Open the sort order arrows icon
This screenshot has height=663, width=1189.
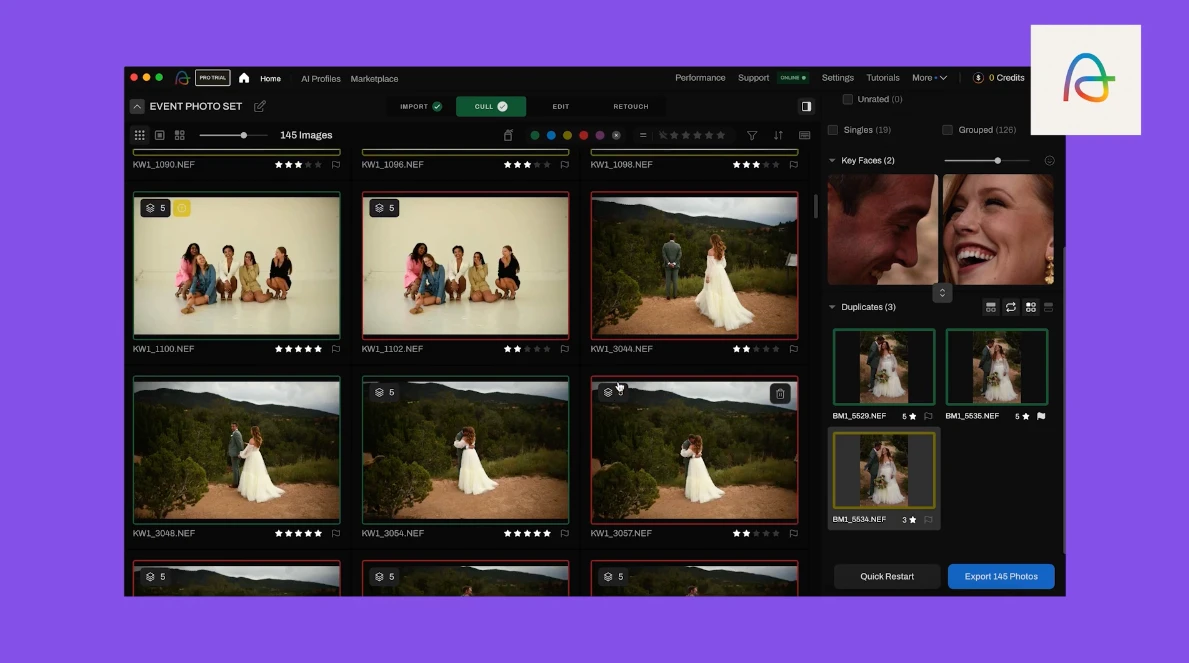click(778, 136)
